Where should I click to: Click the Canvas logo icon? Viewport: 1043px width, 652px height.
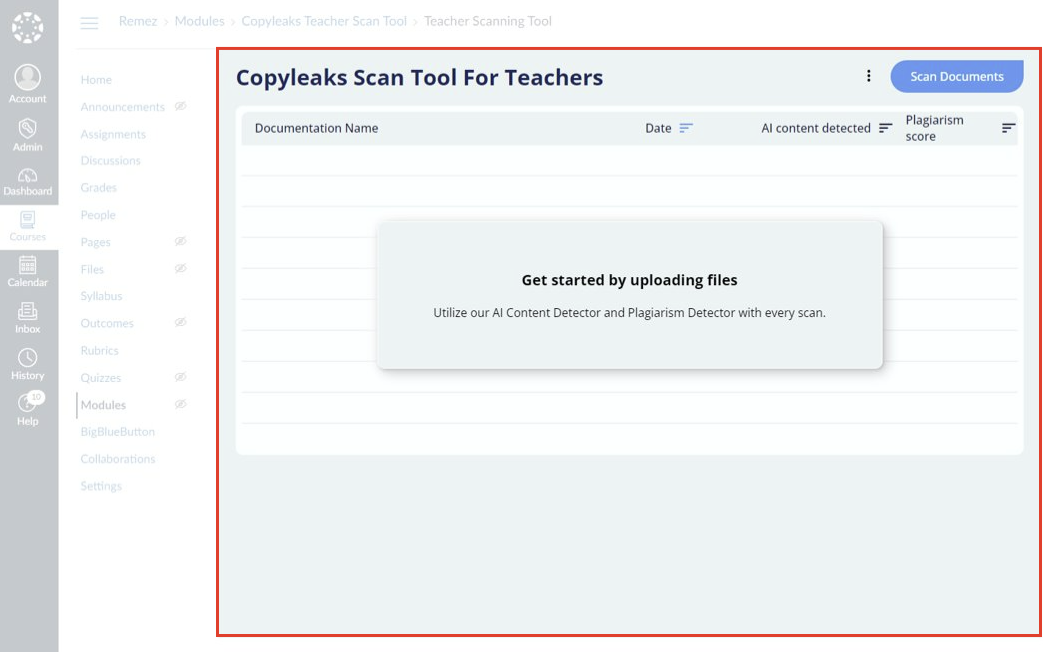tap(27, 27)
